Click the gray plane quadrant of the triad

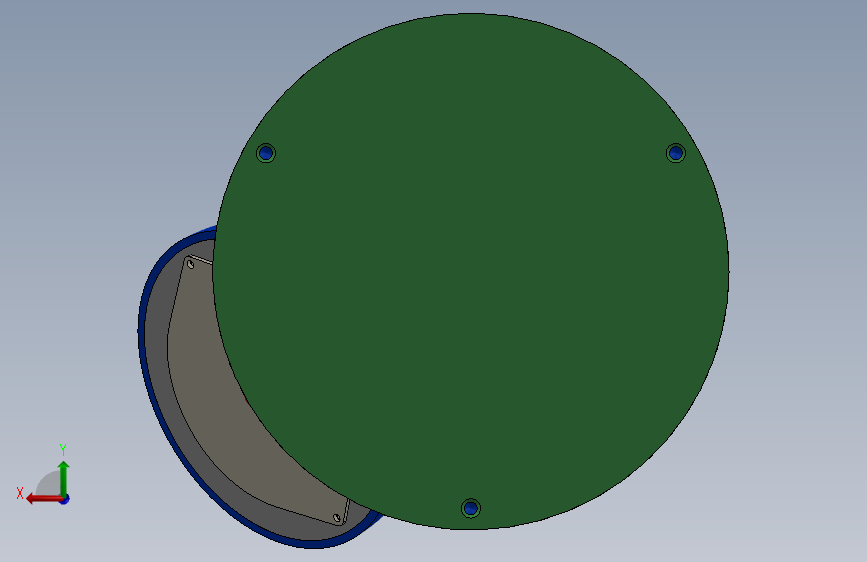(48, 484)
